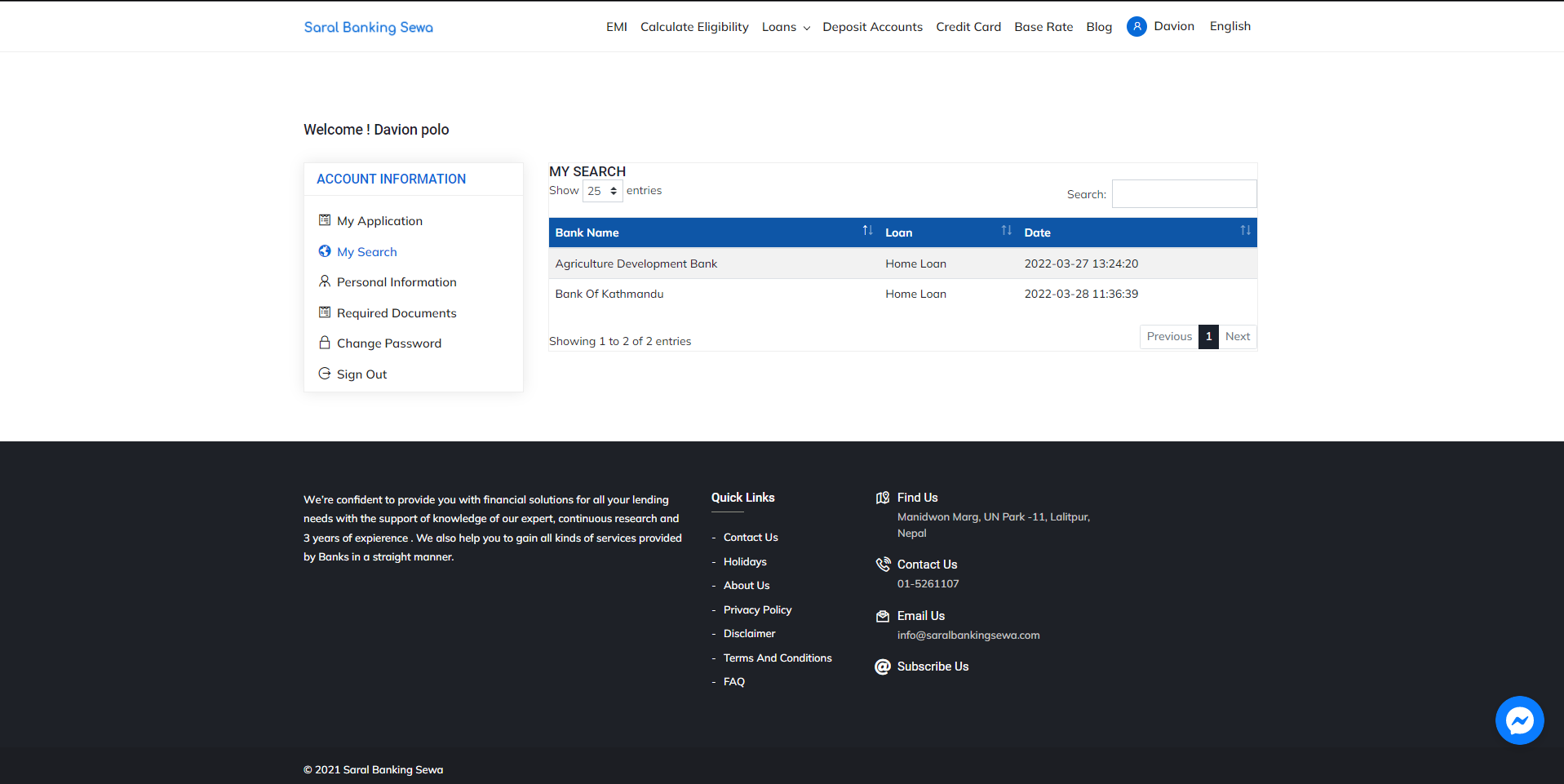
Task: Click the Sign Out icon
Action: pyautogui.click(x=325, y=374)
